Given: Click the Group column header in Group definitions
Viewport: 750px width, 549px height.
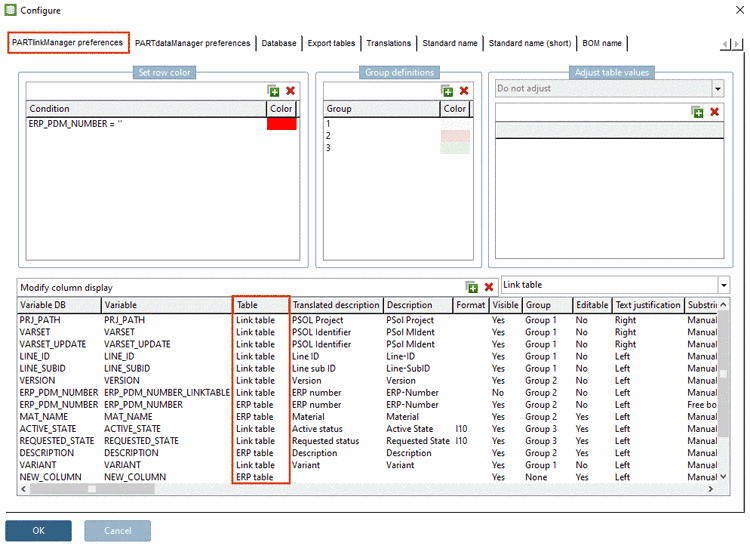Looking at the screenshot, I should (382, 109).
